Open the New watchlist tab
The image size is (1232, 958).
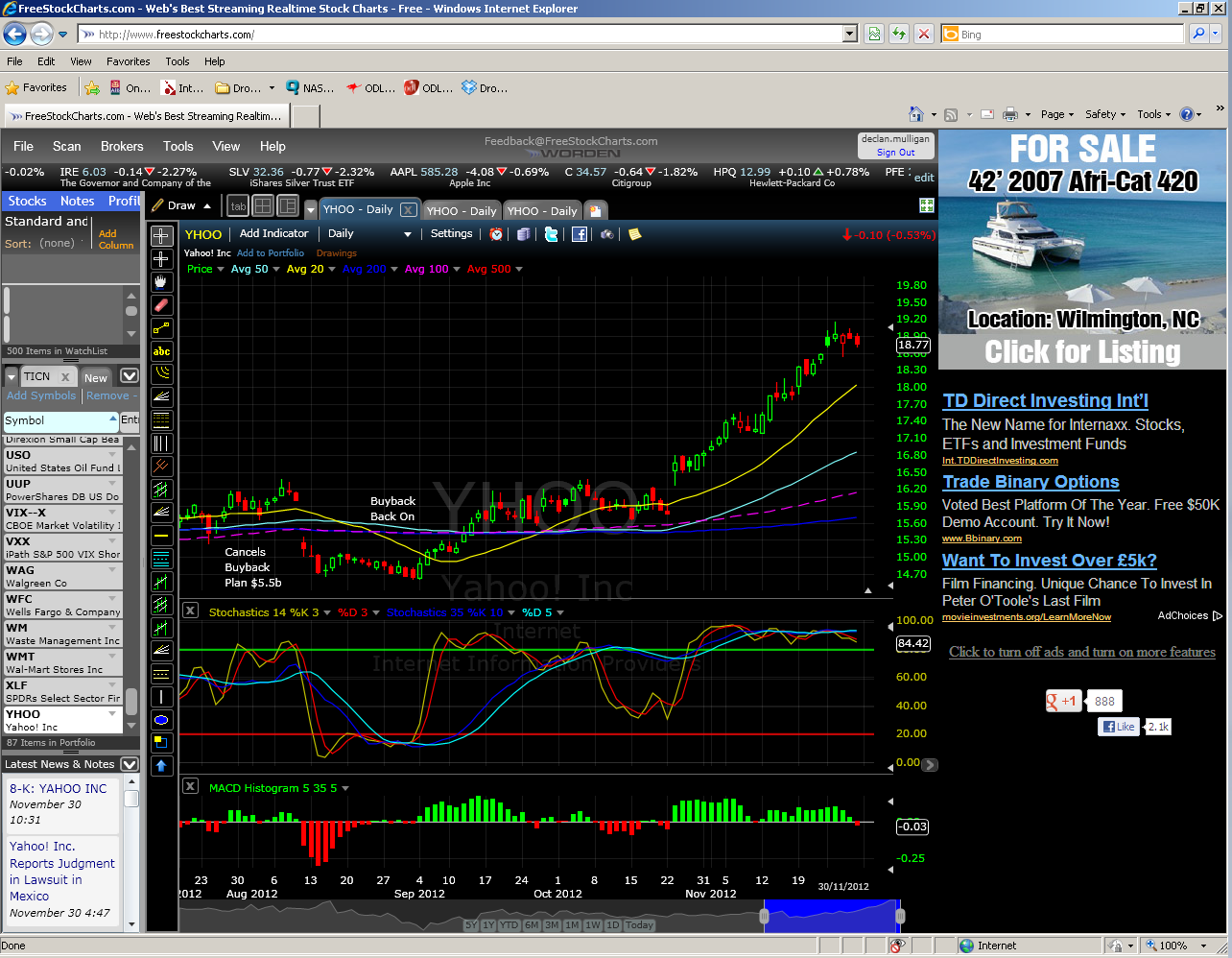96,377
